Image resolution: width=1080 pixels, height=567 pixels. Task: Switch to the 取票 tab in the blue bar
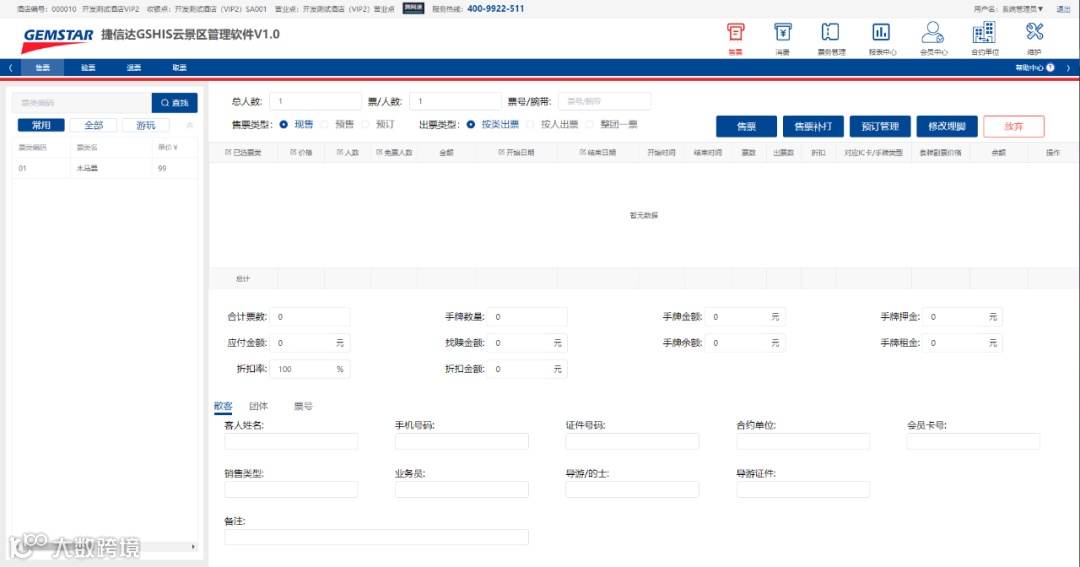pos(179,68)
